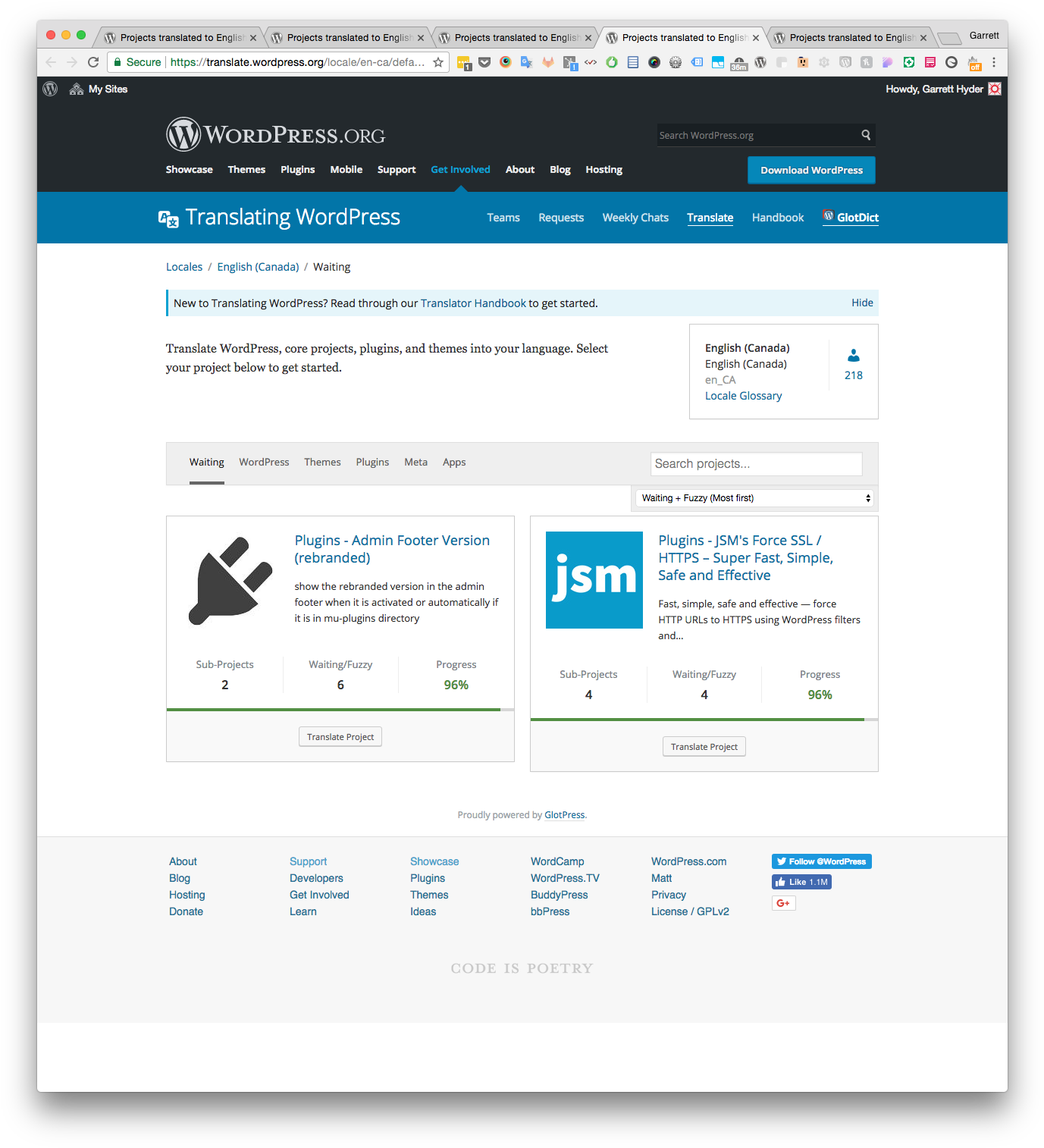Click the search magnifier icon in the header
Screen dimensions: 1044x1148
coord(866,135)
